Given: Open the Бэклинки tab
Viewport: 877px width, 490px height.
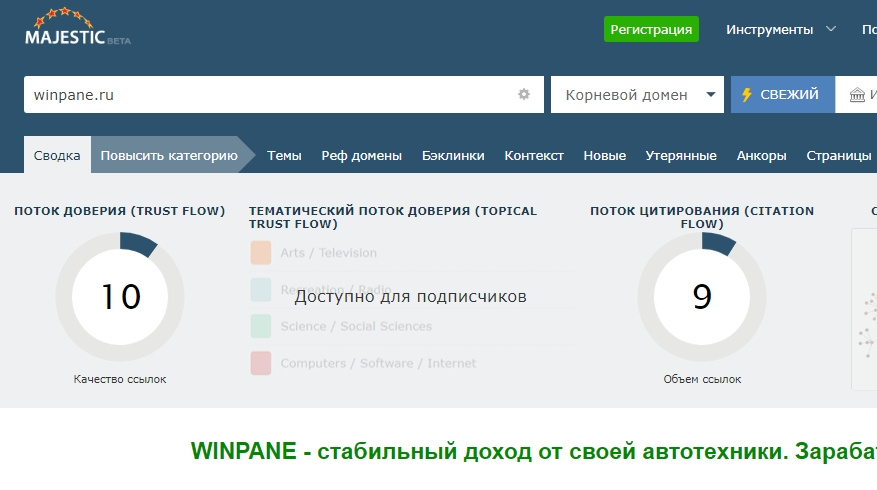Looking at the screenshot, I should pos(453,156).
